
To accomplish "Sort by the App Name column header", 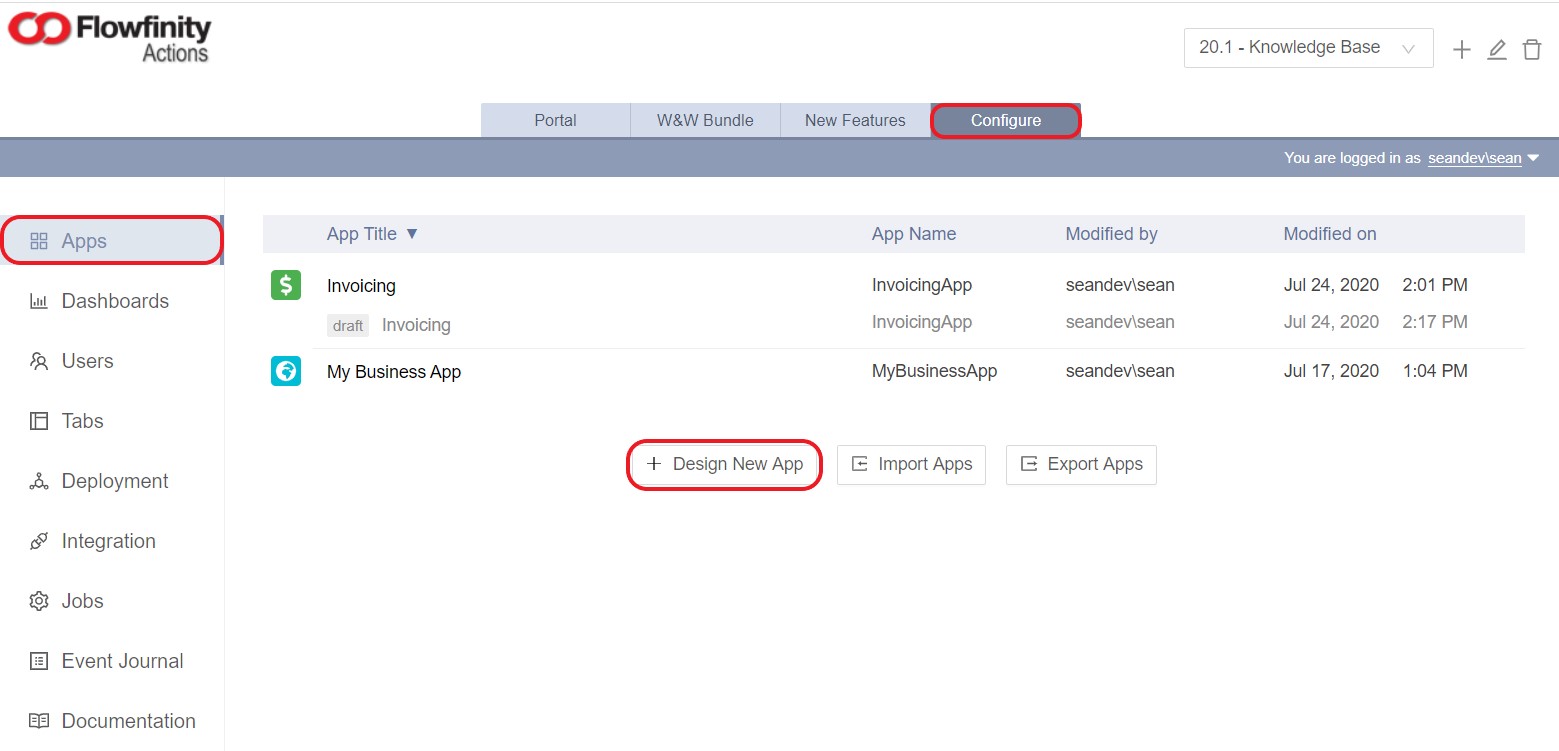I will coord(914,234).
